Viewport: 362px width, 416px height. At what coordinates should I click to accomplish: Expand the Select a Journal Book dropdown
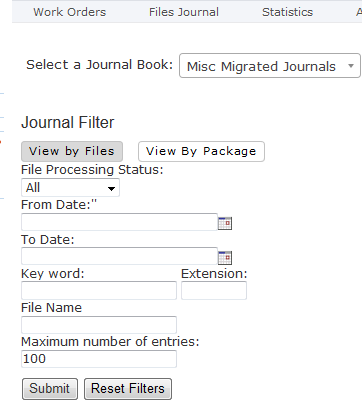[270, 66]
